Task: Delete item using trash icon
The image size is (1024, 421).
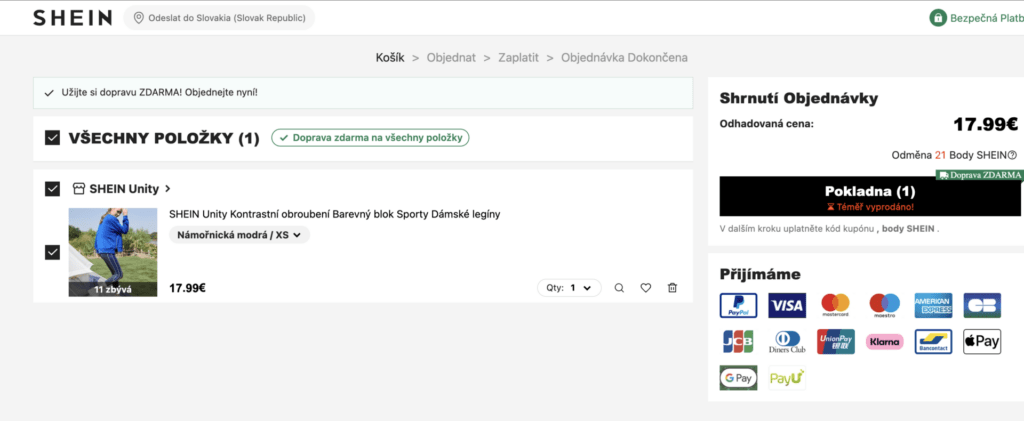Action: [x=672, y=288]
